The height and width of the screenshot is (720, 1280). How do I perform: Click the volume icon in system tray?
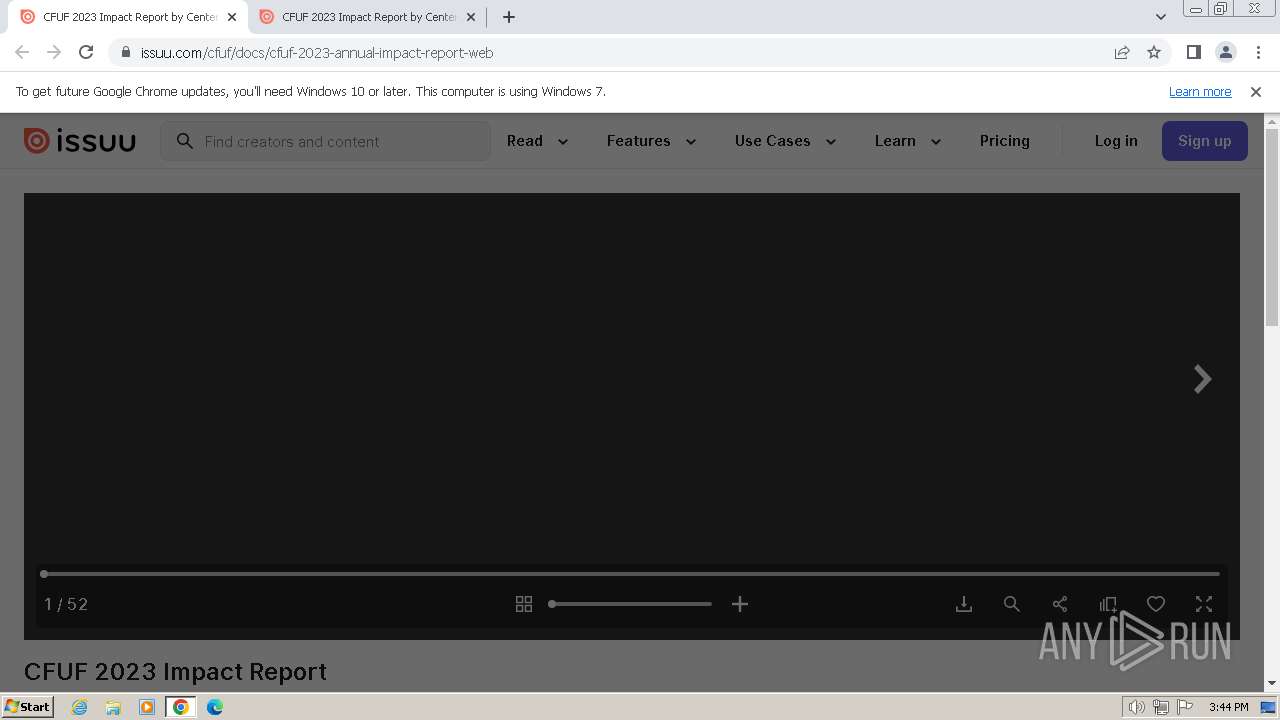1137,707
